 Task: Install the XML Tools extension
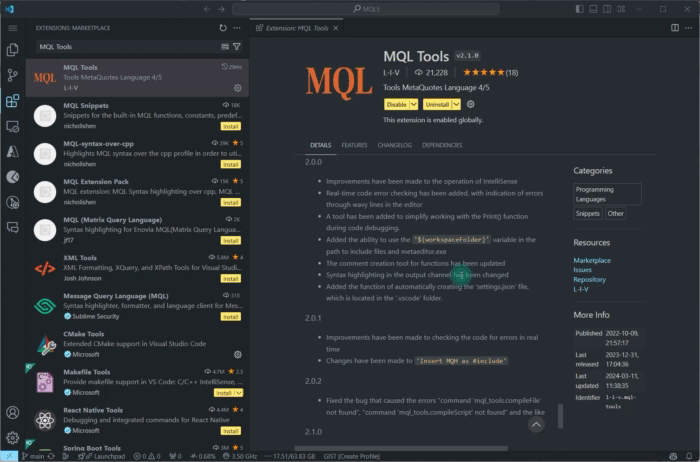coord(231,279)
